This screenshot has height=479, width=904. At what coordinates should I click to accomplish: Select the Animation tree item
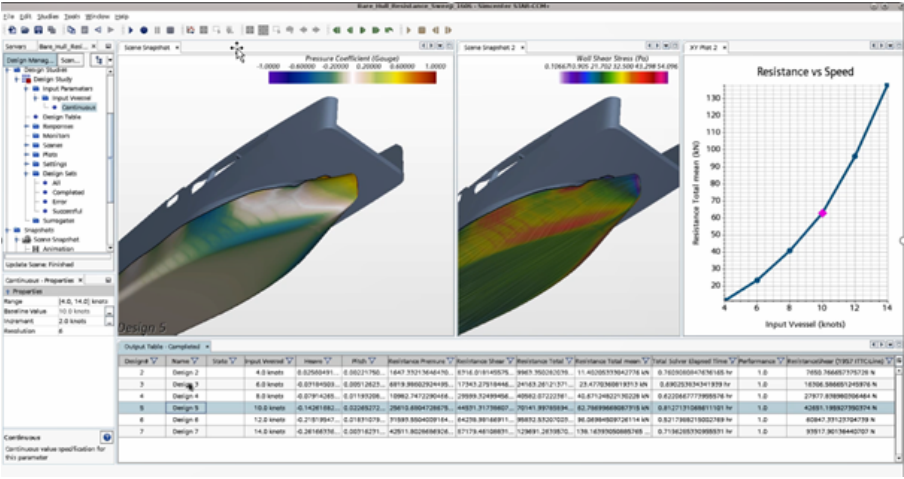click(x=58, y=249)
